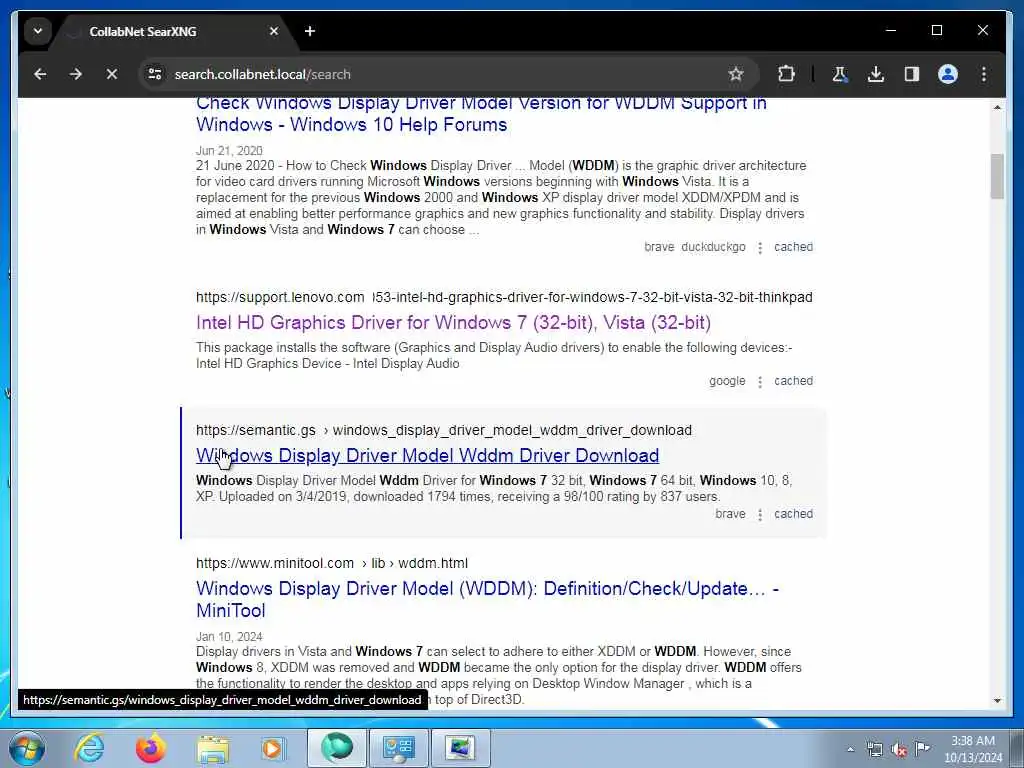Open the network tray icon

(874, 749)
